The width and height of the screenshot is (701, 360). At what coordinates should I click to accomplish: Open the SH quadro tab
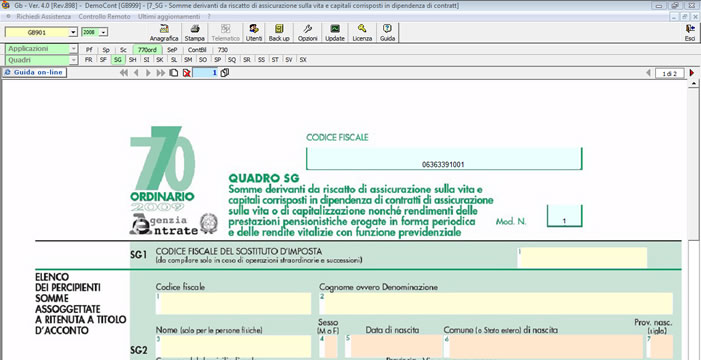(132, 60)
